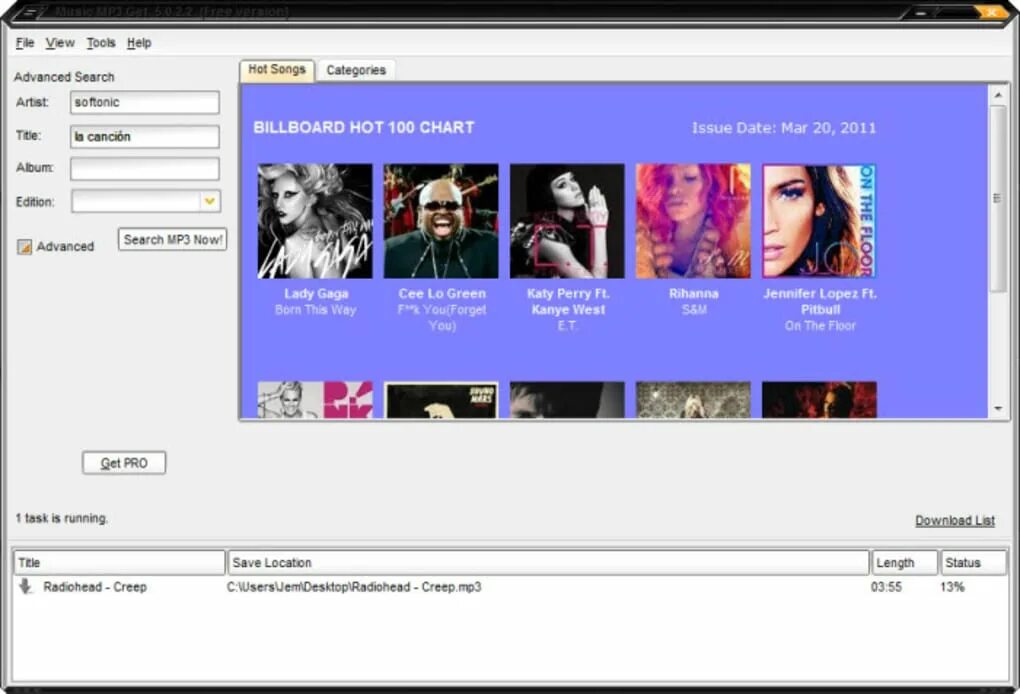Select Jennifer Lopez On The Floor cover
Screen dimensions: 1020x694
[820, 221]
